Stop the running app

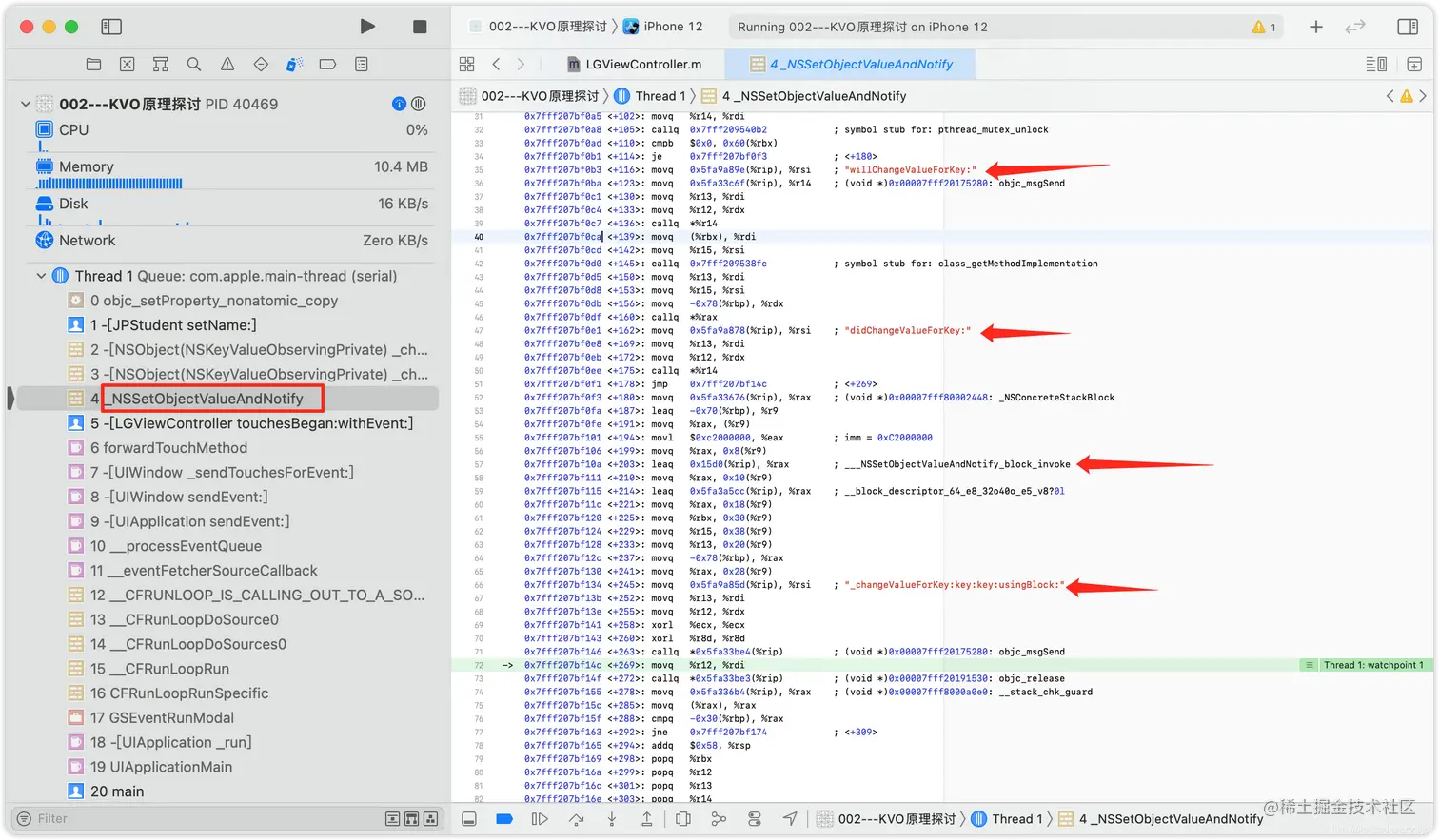click(420, 27)
